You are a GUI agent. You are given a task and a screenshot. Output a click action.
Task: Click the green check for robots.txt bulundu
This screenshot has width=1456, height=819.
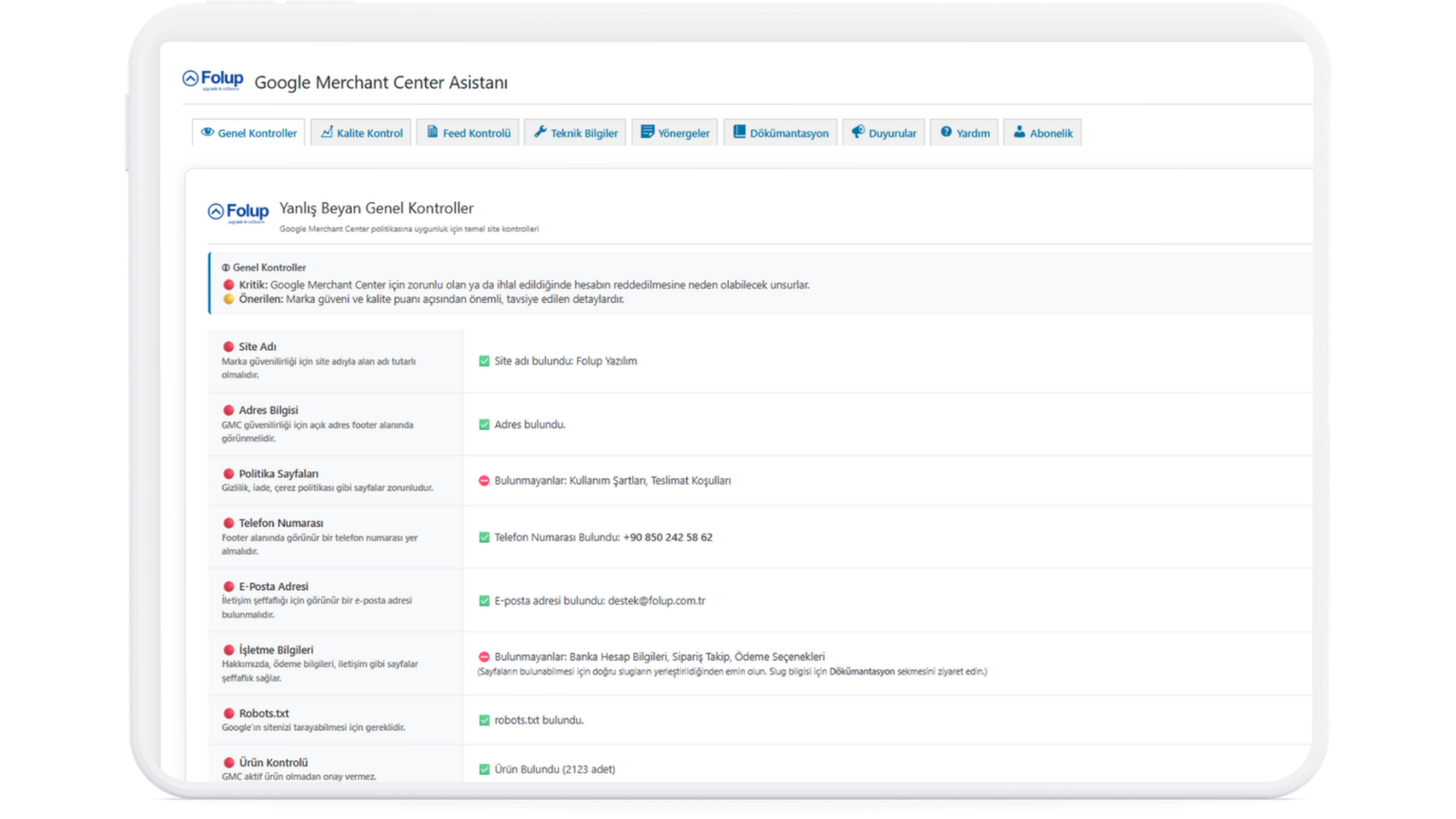pyautogui.click(x=484, y=721)
